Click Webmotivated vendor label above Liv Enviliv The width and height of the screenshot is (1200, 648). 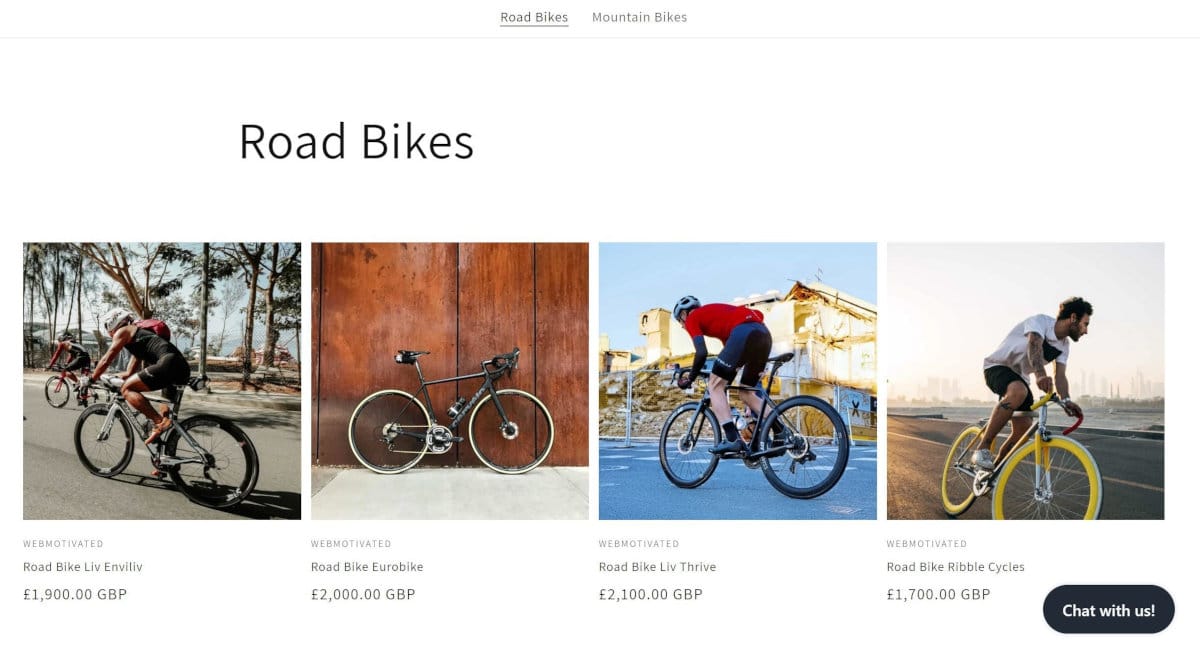coord(63,544)
